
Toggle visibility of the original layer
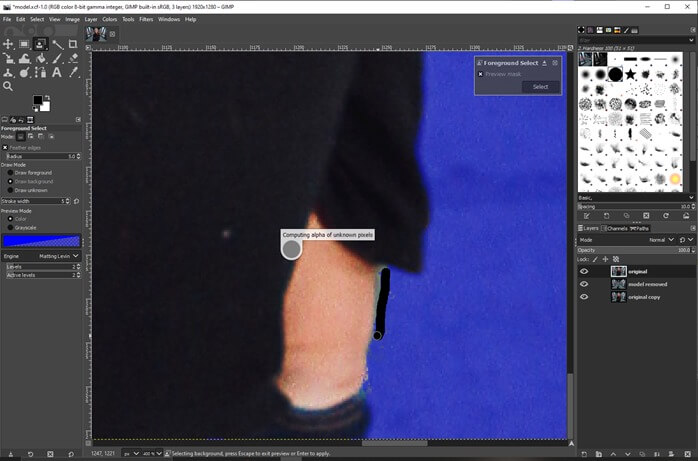[x=584, y=271]
